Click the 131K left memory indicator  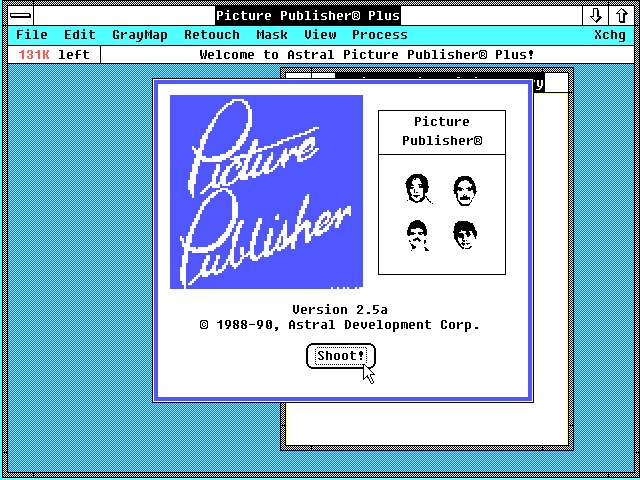[x=54, y=55]
